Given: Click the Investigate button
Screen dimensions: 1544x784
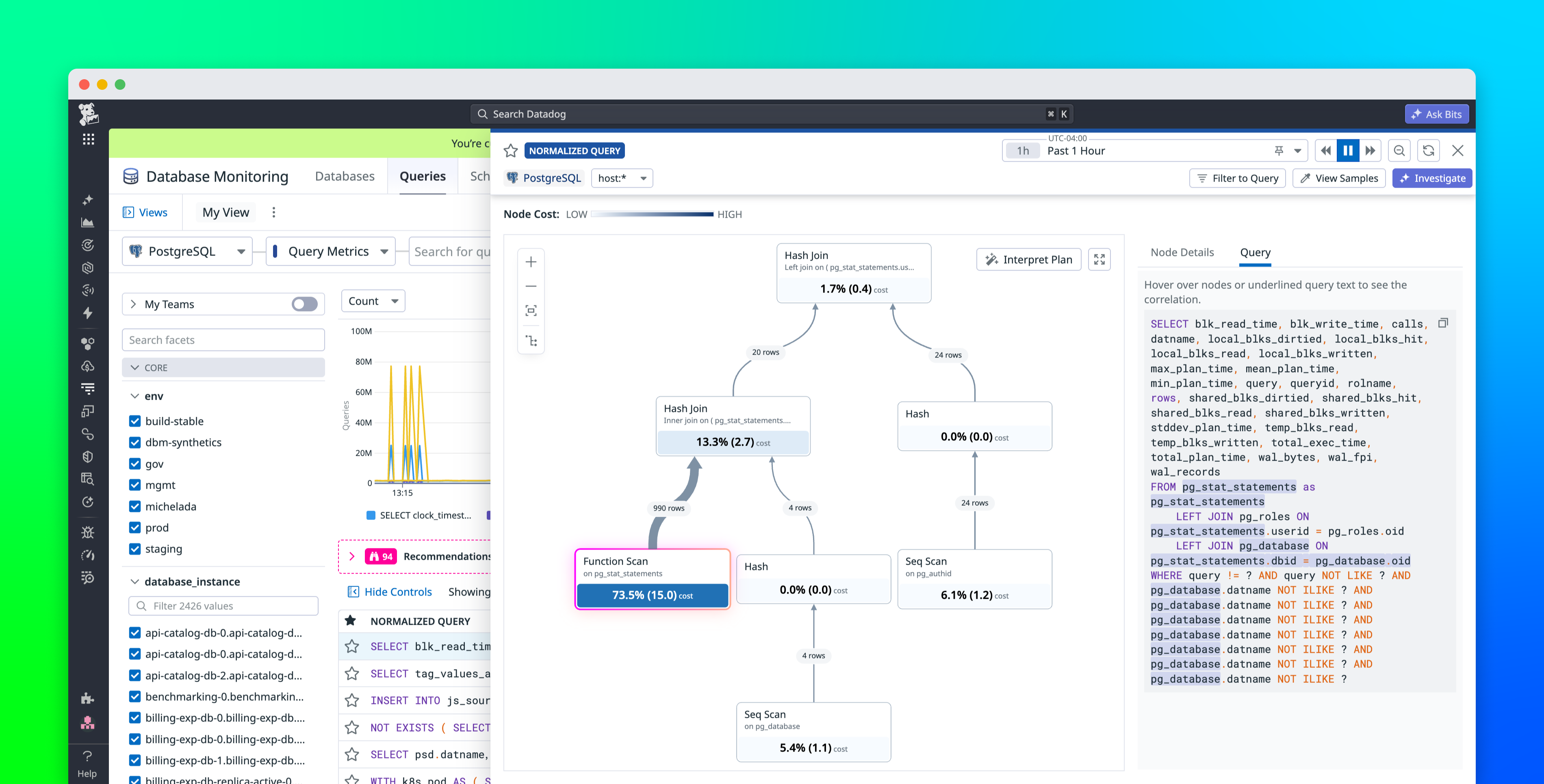Looking at the screenshot, I should coord(1432,178).
